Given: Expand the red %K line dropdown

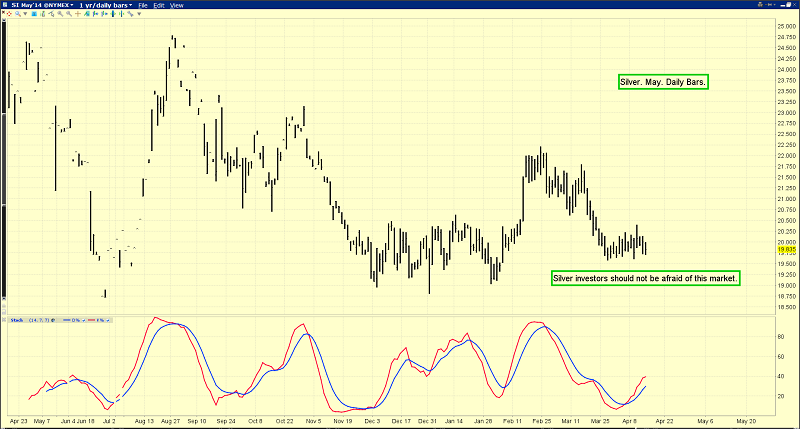Looking at the screenshot, I should point(107,320).
